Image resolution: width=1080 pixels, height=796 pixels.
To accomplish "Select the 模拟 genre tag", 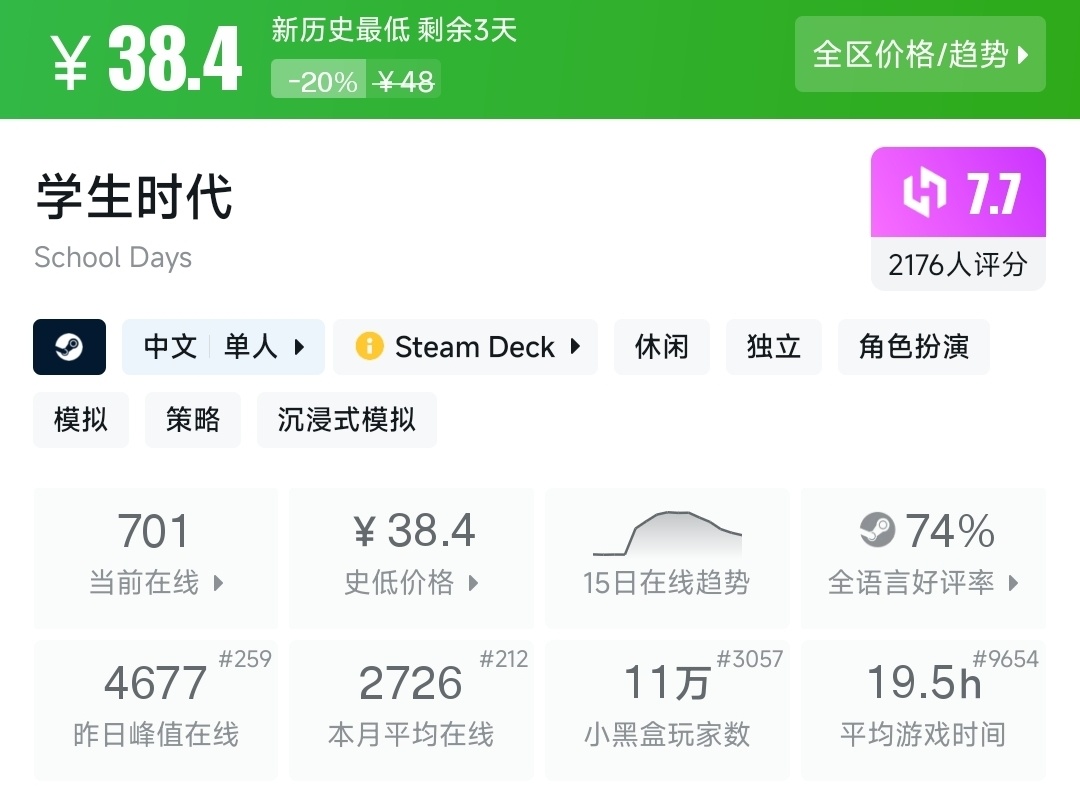I will pyautogui.click(x=81, y=419).
